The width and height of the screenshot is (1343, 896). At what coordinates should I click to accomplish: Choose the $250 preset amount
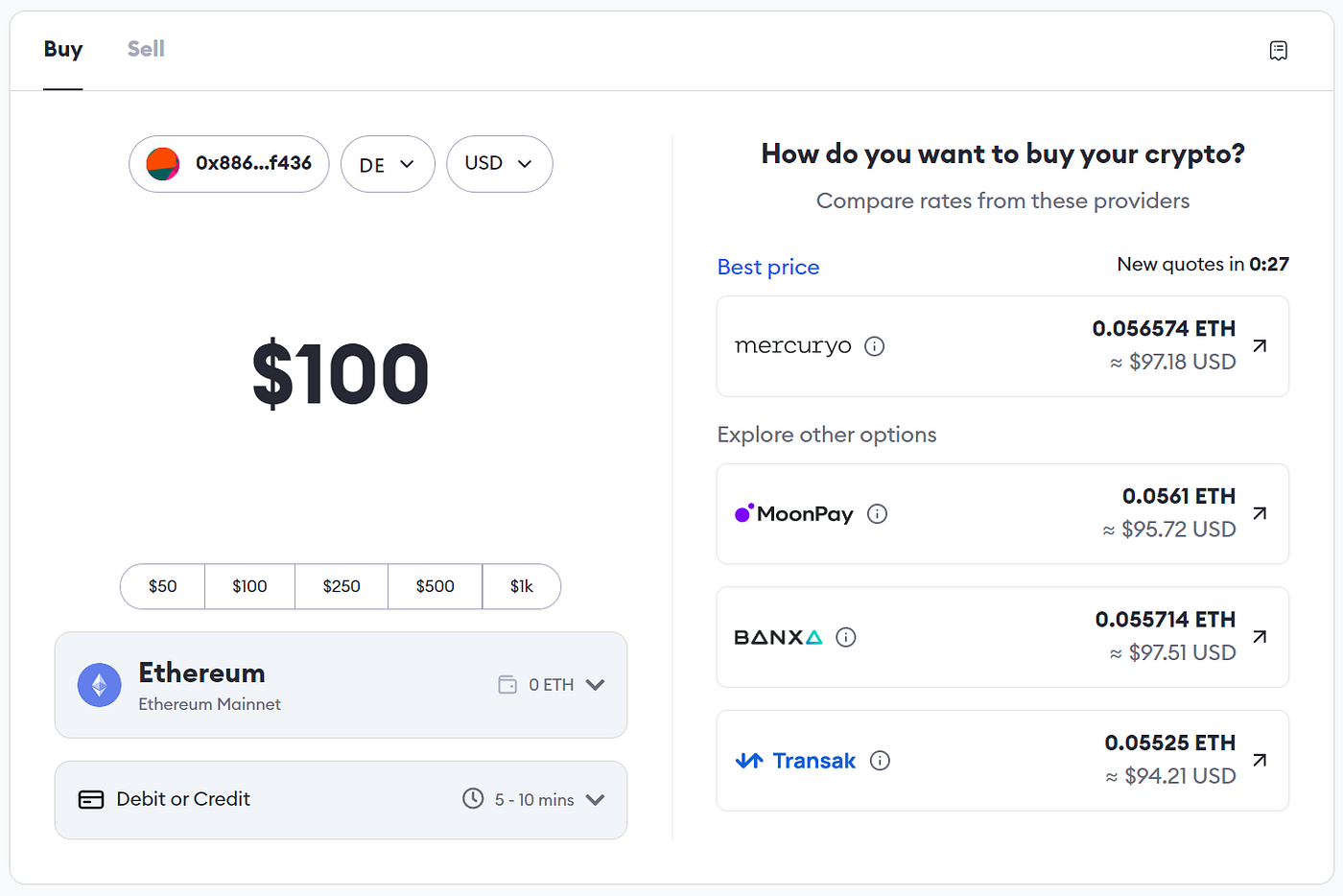342,586
